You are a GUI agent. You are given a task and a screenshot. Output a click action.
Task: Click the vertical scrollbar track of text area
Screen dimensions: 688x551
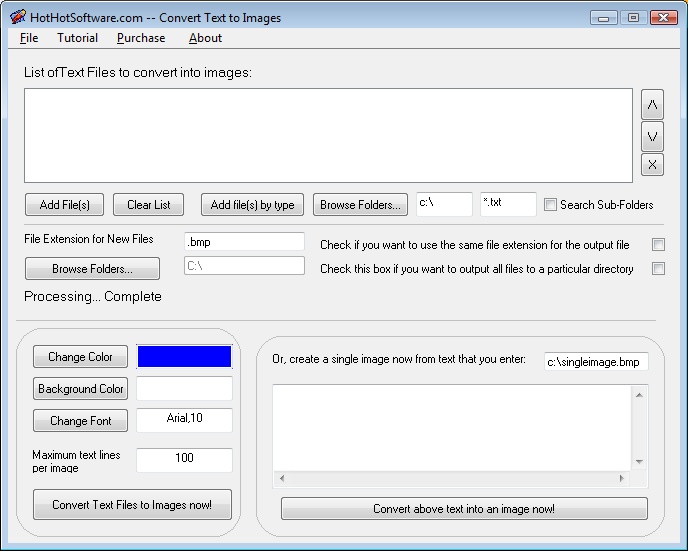(x=639, y=429)
